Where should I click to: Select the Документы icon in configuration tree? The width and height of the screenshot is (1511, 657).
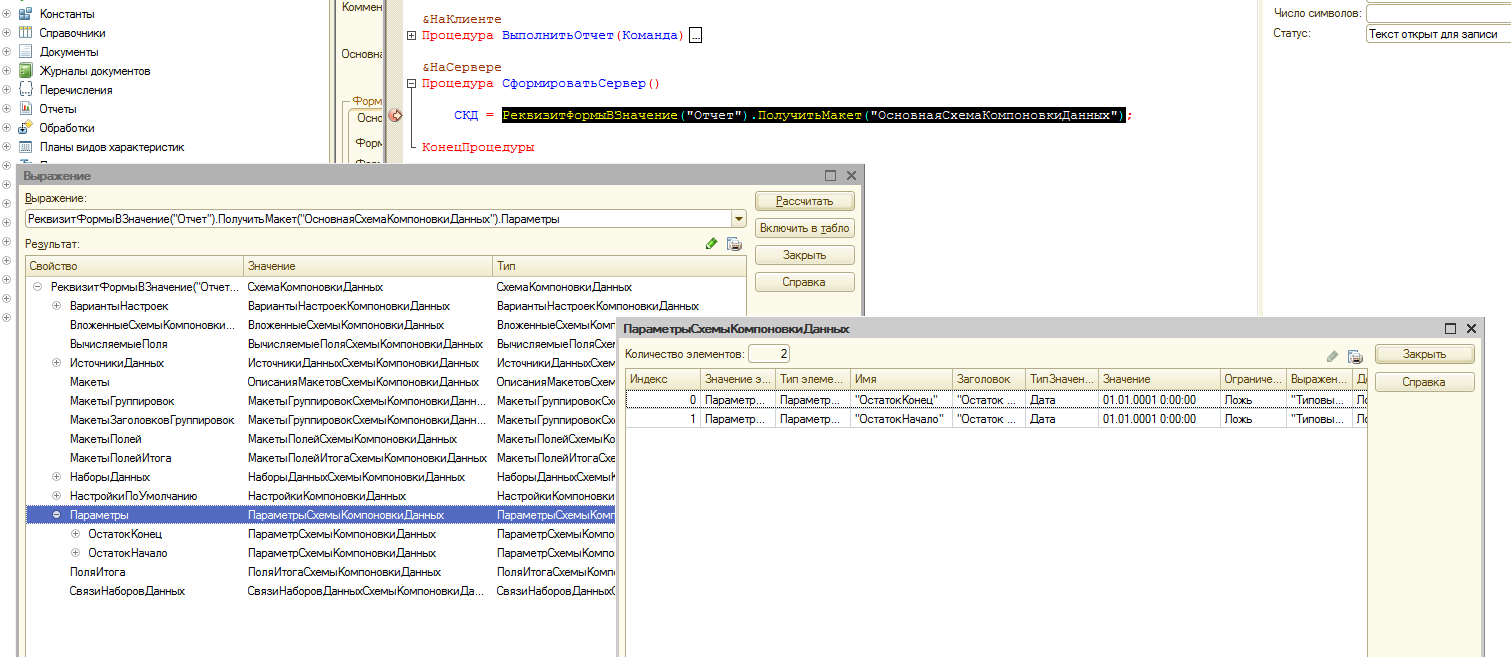pyautogui.click(x=26, y=52)
